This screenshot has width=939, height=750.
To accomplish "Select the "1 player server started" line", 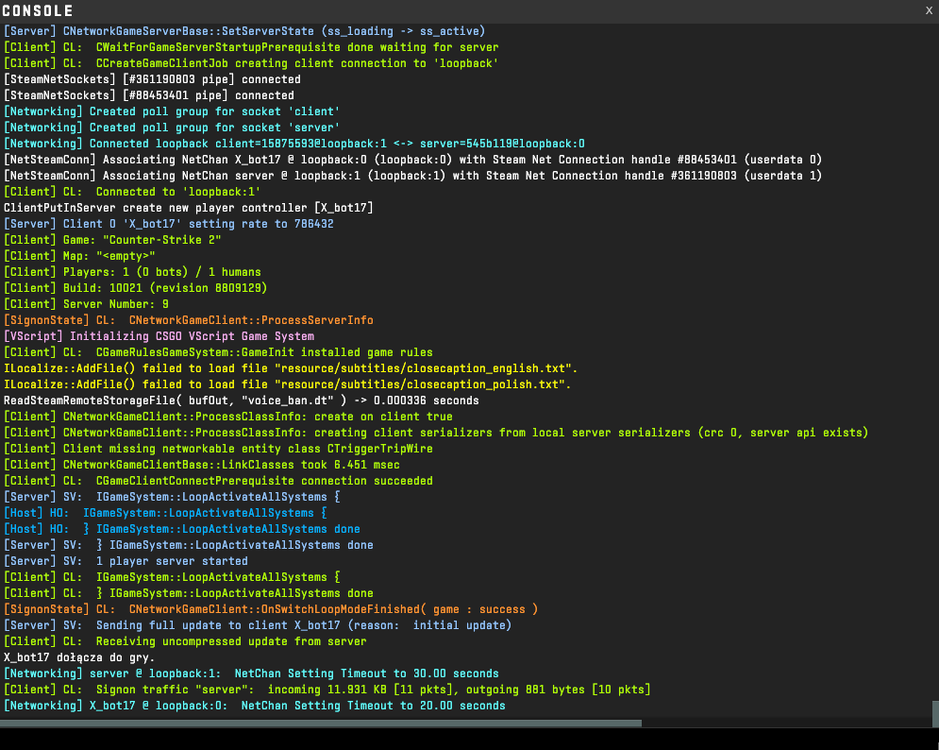I will [126, 561].
